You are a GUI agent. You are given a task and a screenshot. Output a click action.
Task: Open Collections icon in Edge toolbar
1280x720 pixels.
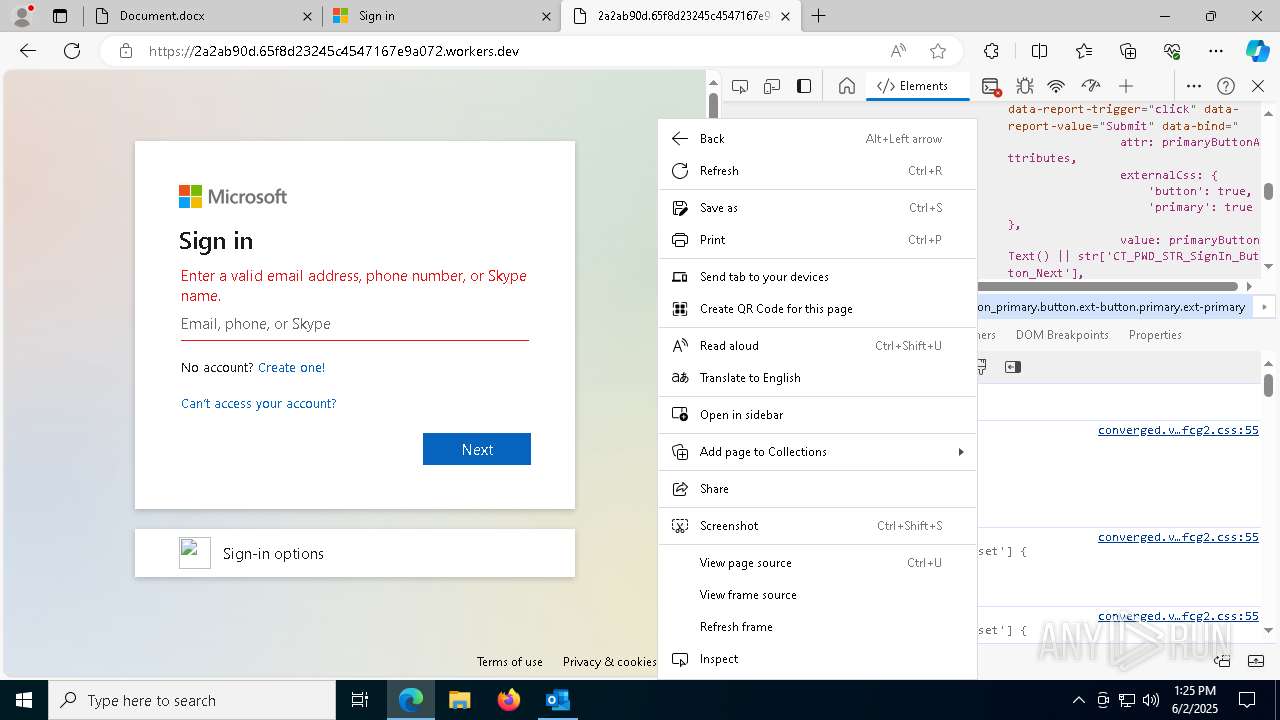(x=1128, y=51)
